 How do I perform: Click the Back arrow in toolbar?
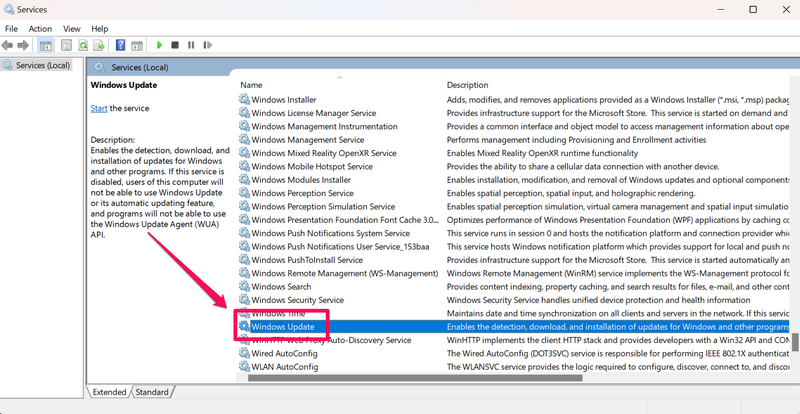9,45
